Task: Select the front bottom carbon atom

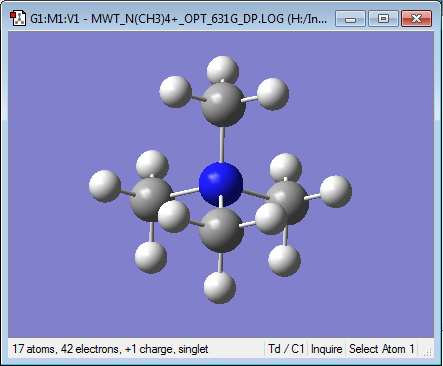Action: tap(221, 230)
